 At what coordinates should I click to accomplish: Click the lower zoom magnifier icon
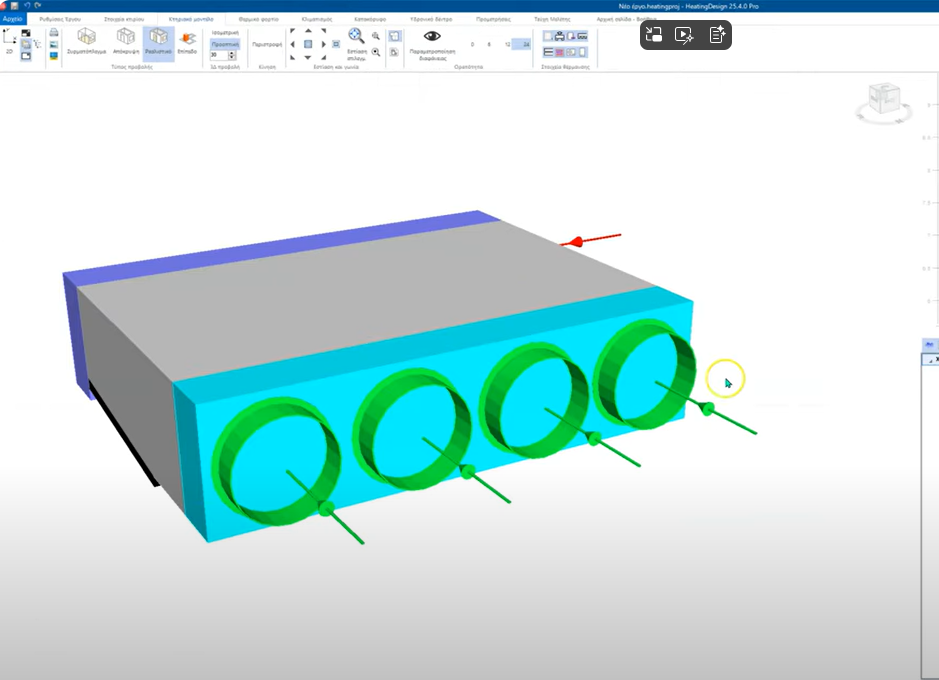(375, 52)
